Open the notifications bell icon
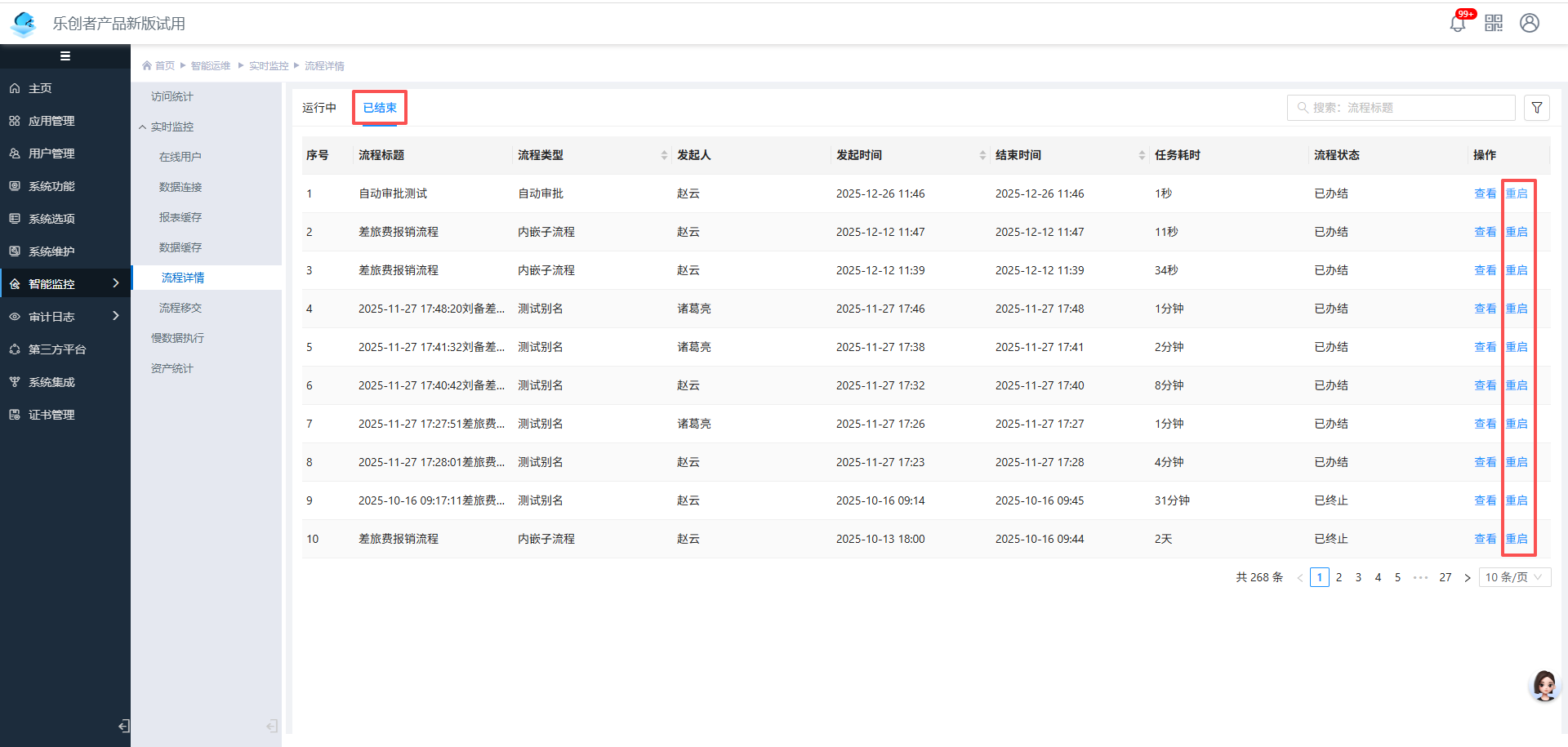The image size is (1568, 747). click(1457, 23)
